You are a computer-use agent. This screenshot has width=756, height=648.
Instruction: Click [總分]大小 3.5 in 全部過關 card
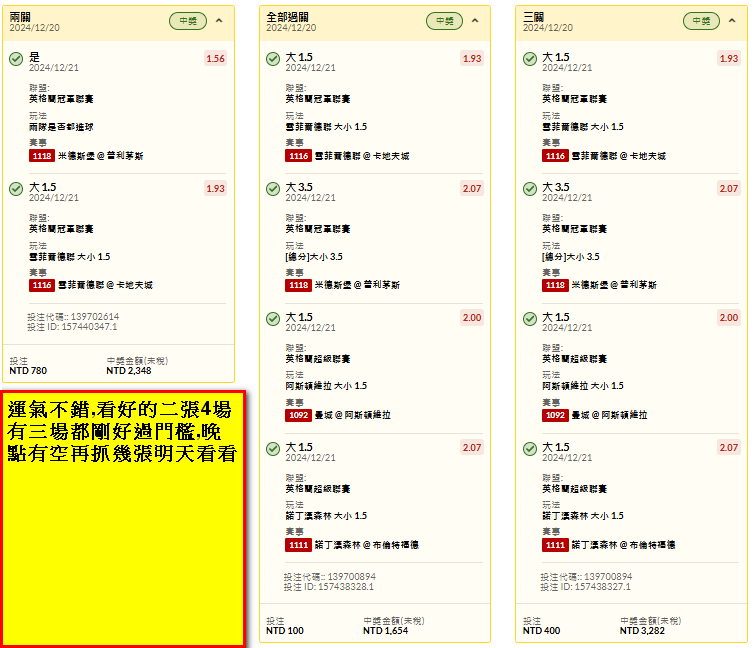point(314,256)
